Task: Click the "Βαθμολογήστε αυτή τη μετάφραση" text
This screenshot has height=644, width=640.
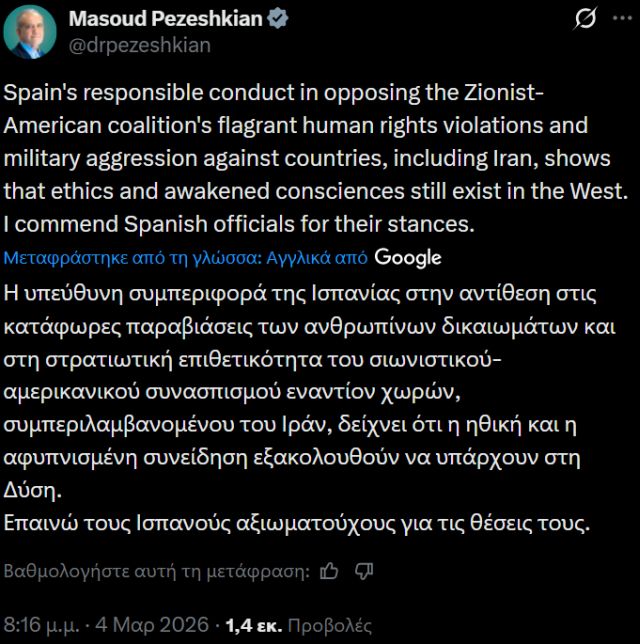Action: pyautogui.click(x=158, y=571)
